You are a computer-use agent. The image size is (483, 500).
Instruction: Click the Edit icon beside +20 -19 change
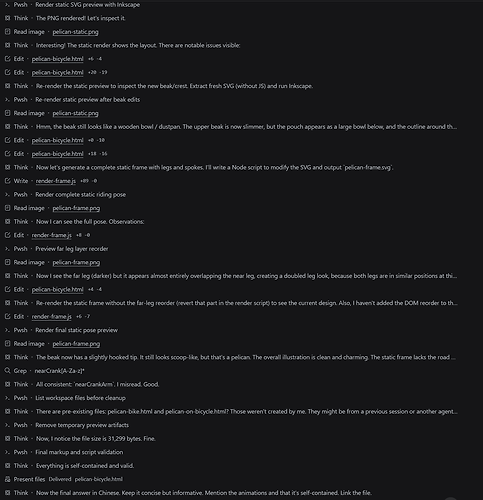8,72
